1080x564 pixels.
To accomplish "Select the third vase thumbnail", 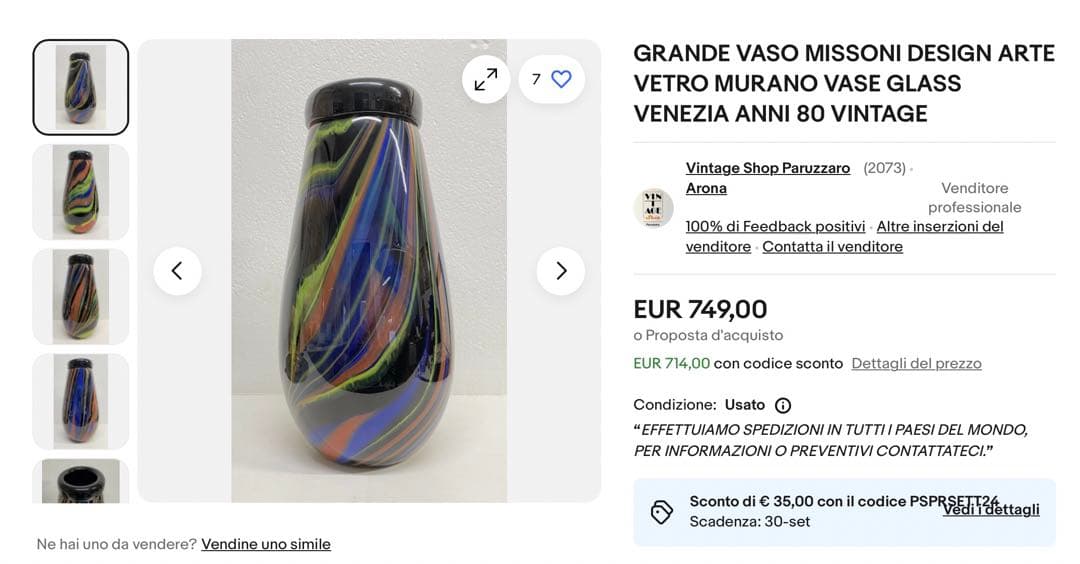I will click(81, 296).
